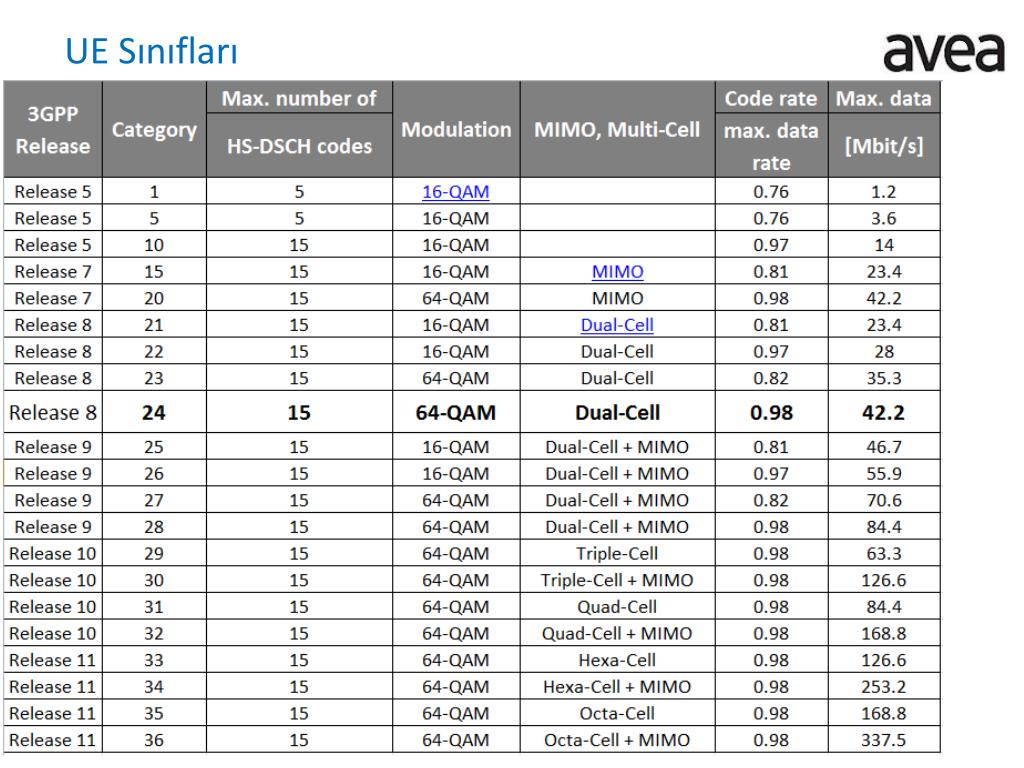Select the '35.3' max data rate cell

click(x=884, y=379)
